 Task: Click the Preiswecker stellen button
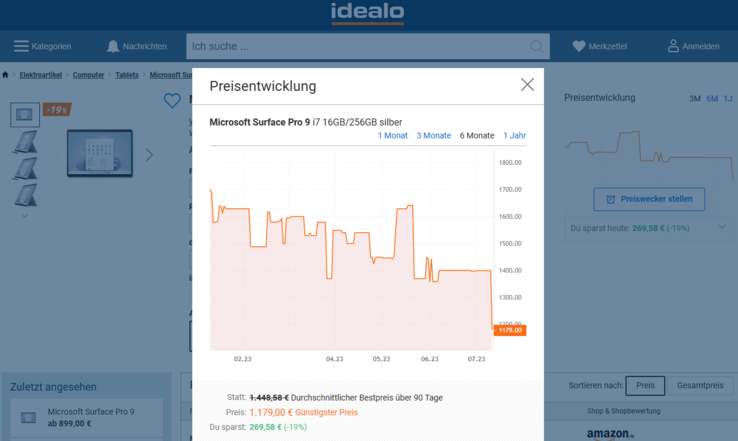pos(649,199)
